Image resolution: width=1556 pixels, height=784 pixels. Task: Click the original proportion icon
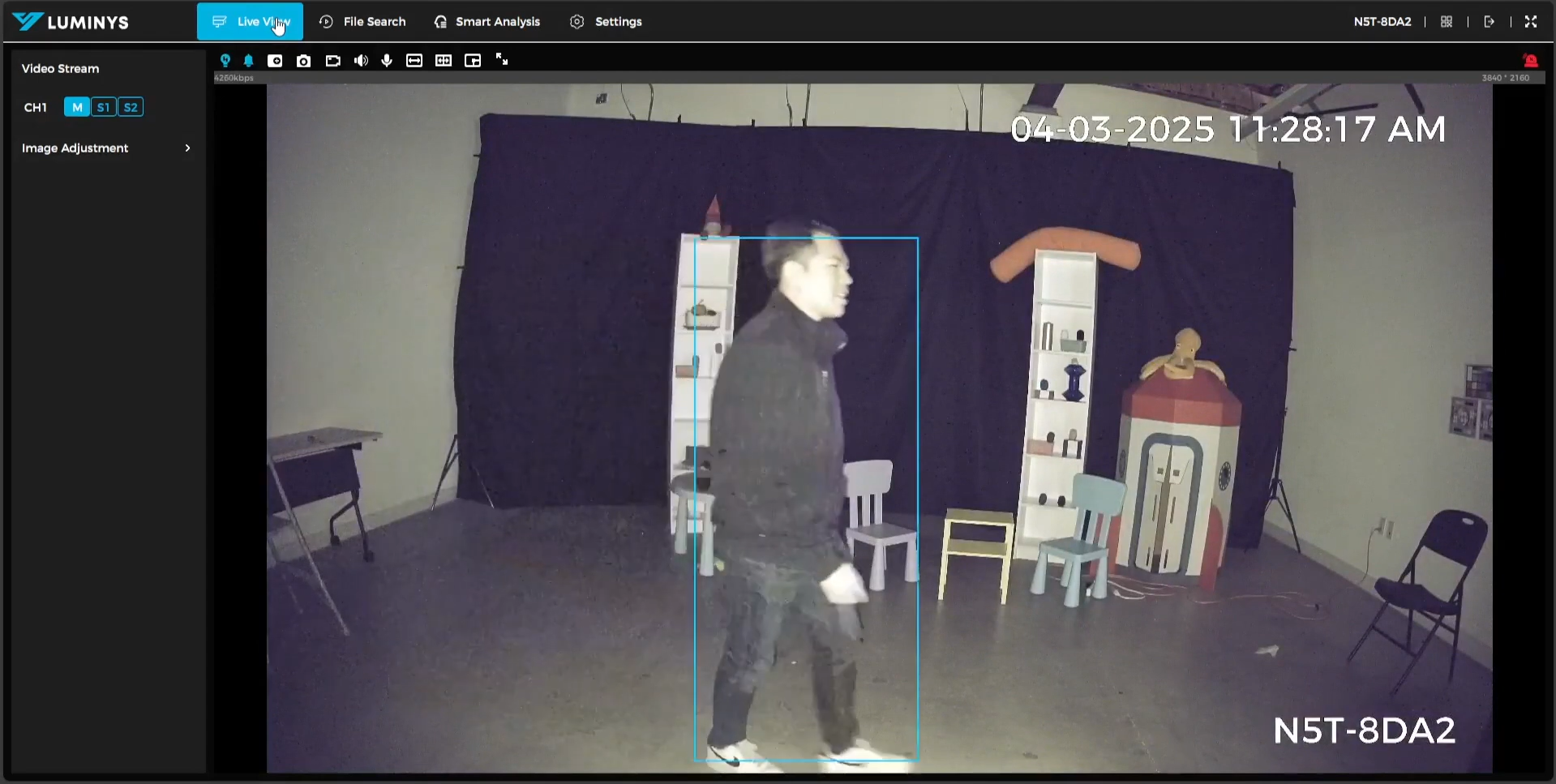[444, 61]
